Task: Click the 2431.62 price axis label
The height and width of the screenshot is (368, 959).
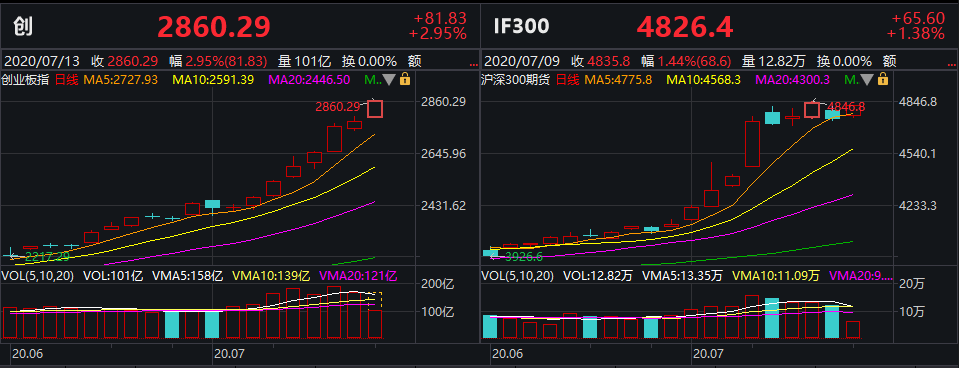Action: [443, 205]
